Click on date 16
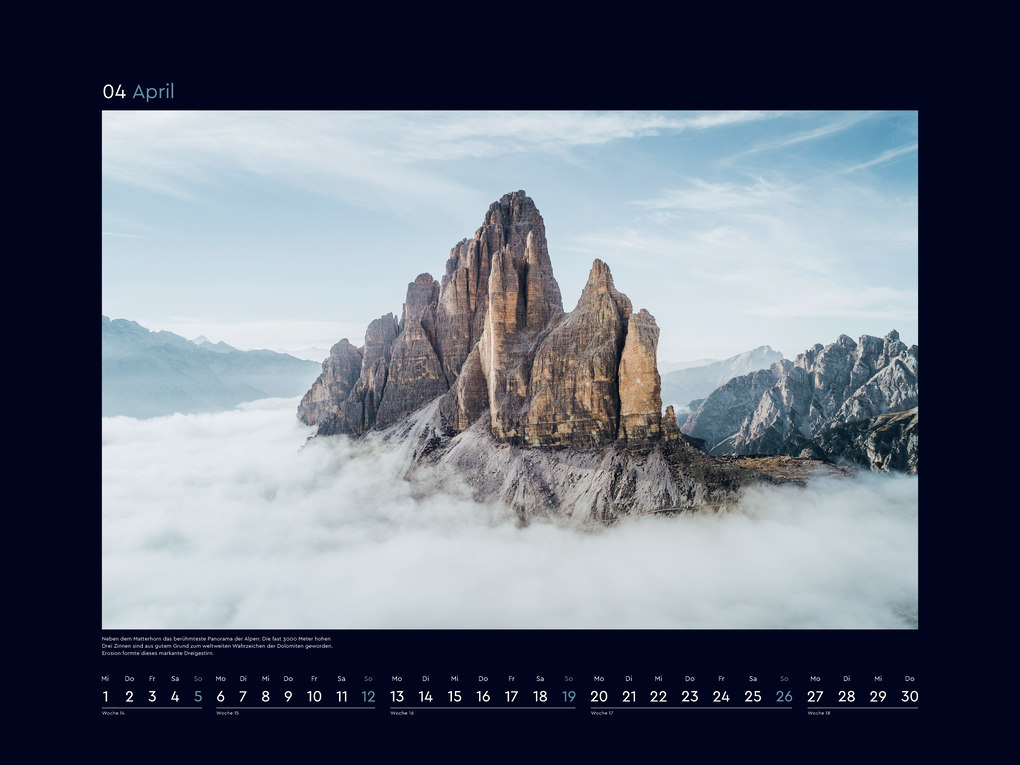 [483, 696]
